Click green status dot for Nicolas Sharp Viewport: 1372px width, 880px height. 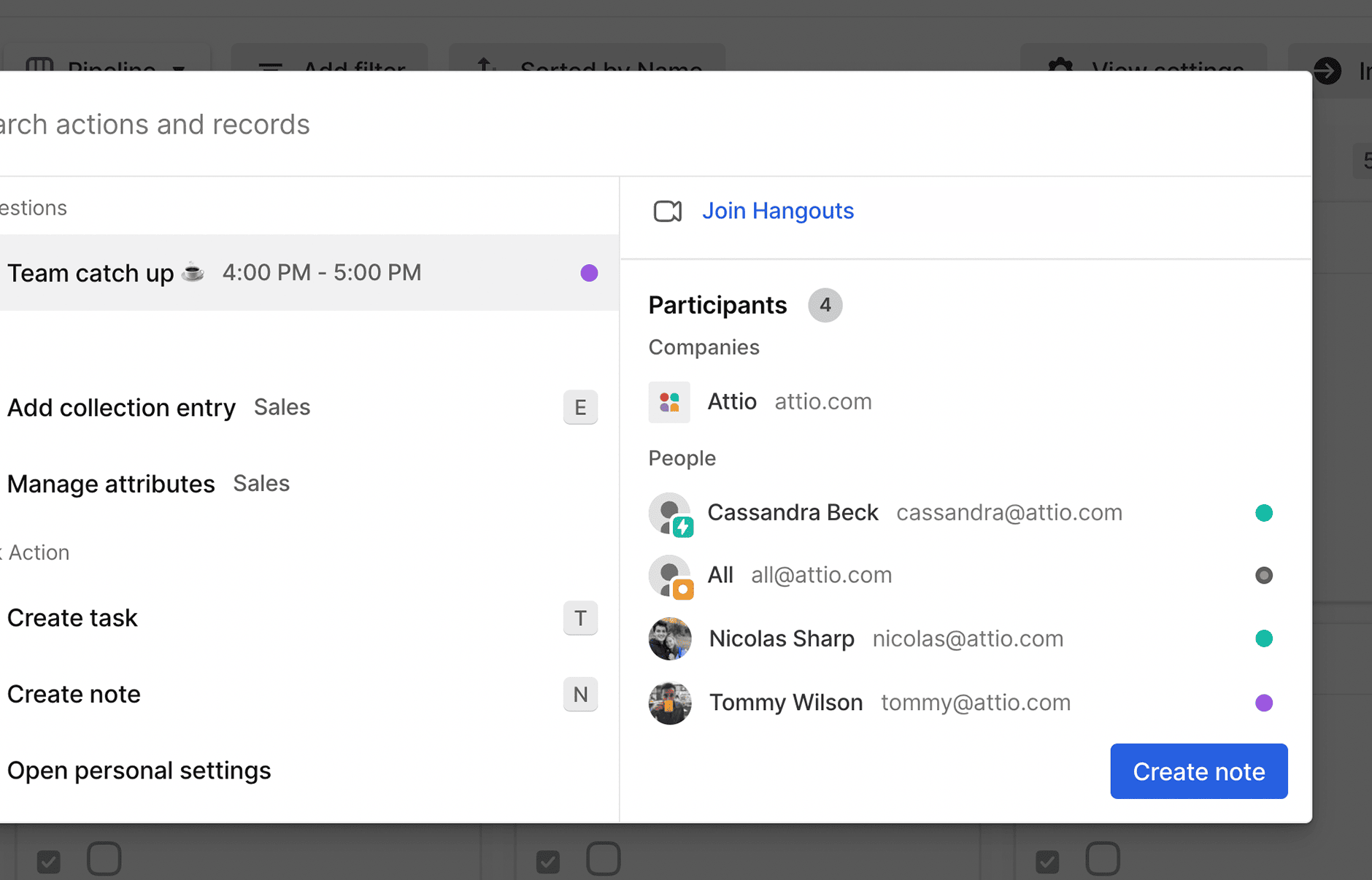click(1264, 638)
